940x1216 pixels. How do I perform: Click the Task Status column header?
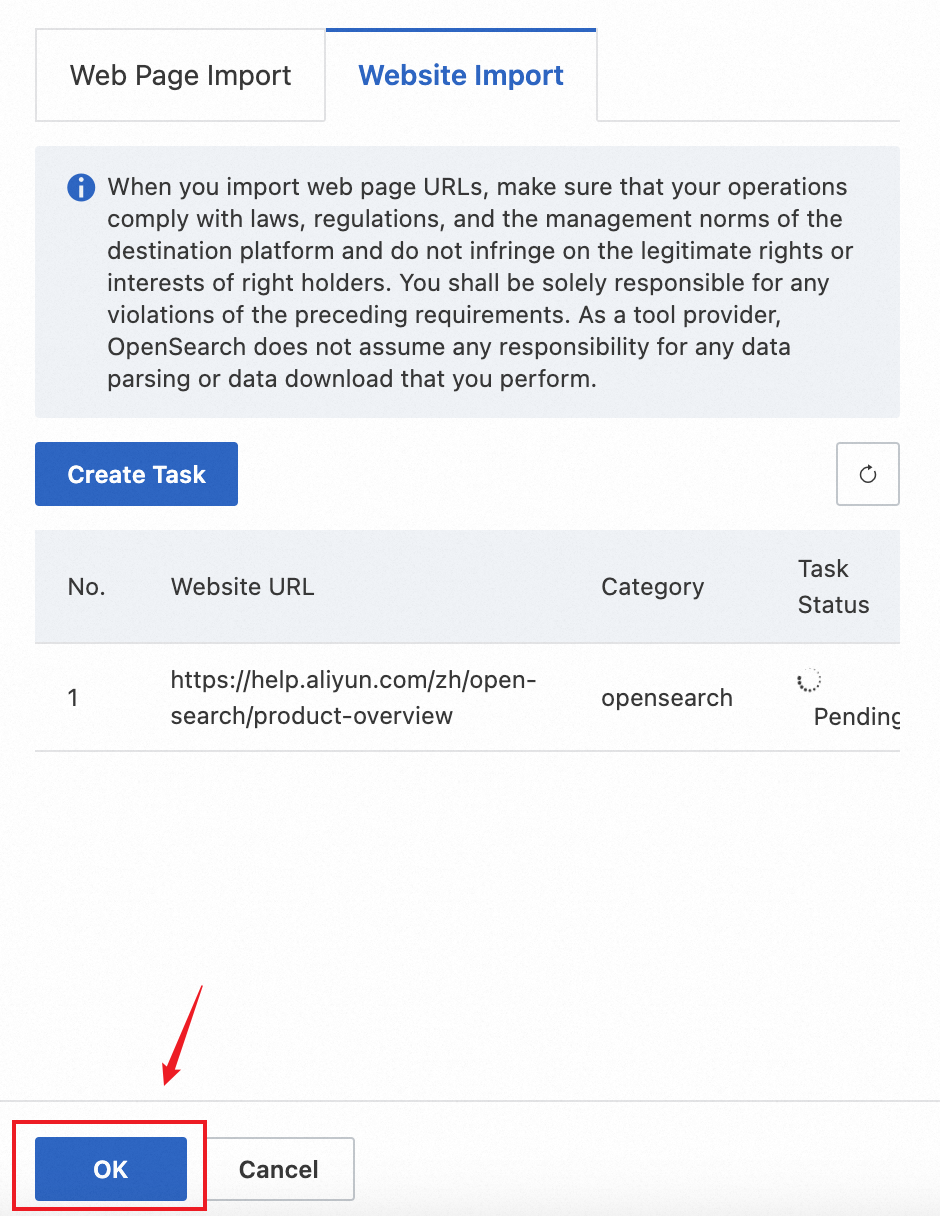pos(833,587)
